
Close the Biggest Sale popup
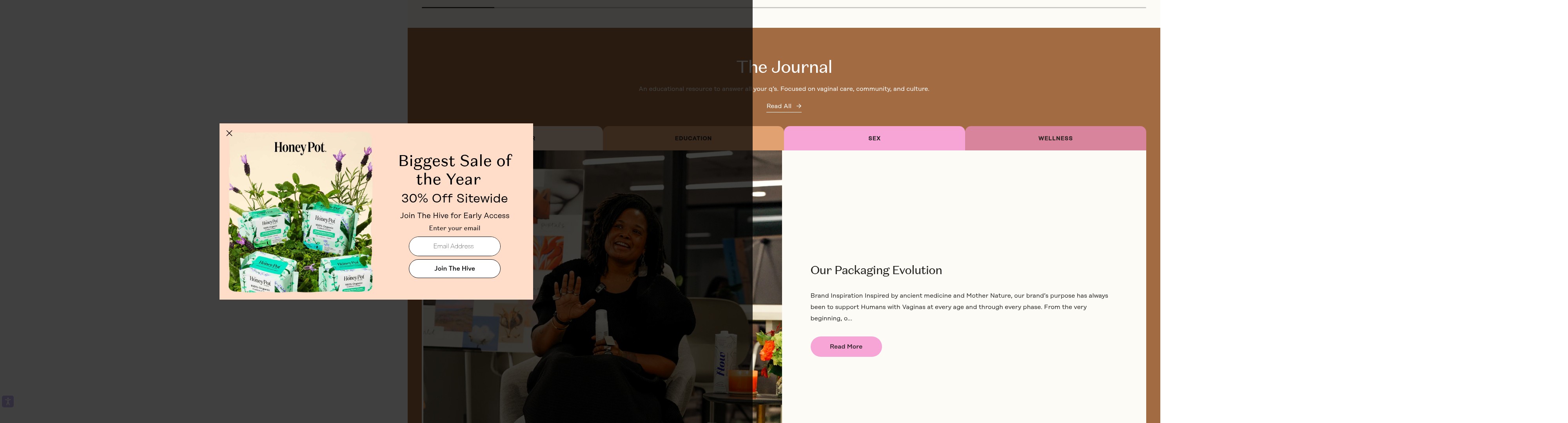[x=229, y=133]
